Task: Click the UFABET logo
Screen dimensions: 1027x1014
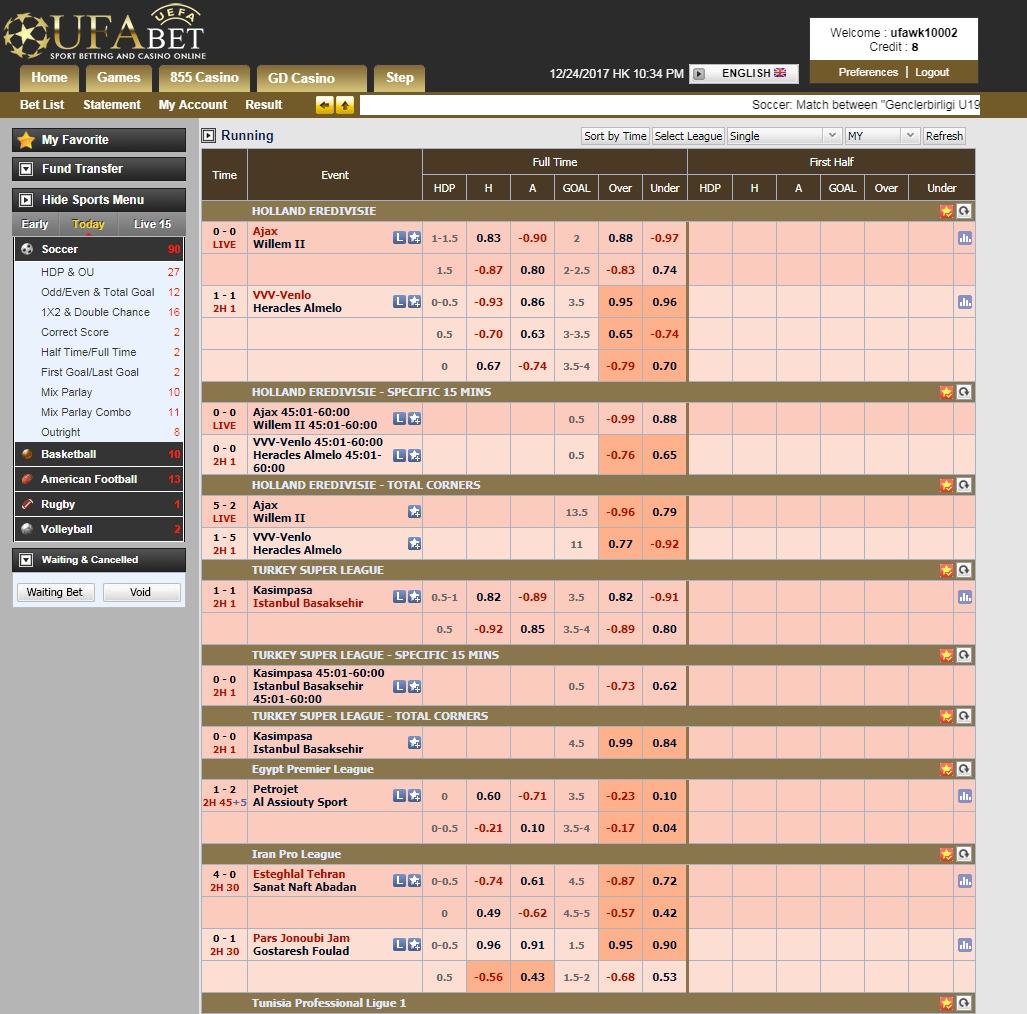Action: [x=105, y=33]
